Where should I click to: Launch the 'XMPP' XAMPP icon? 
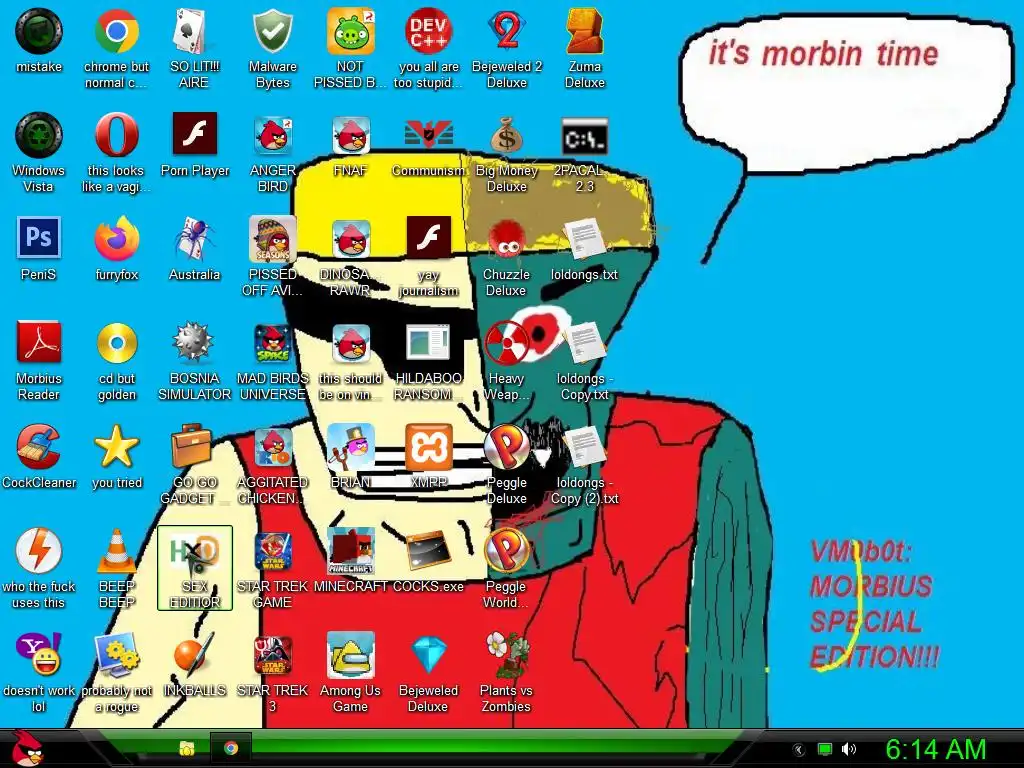[428, 447]
